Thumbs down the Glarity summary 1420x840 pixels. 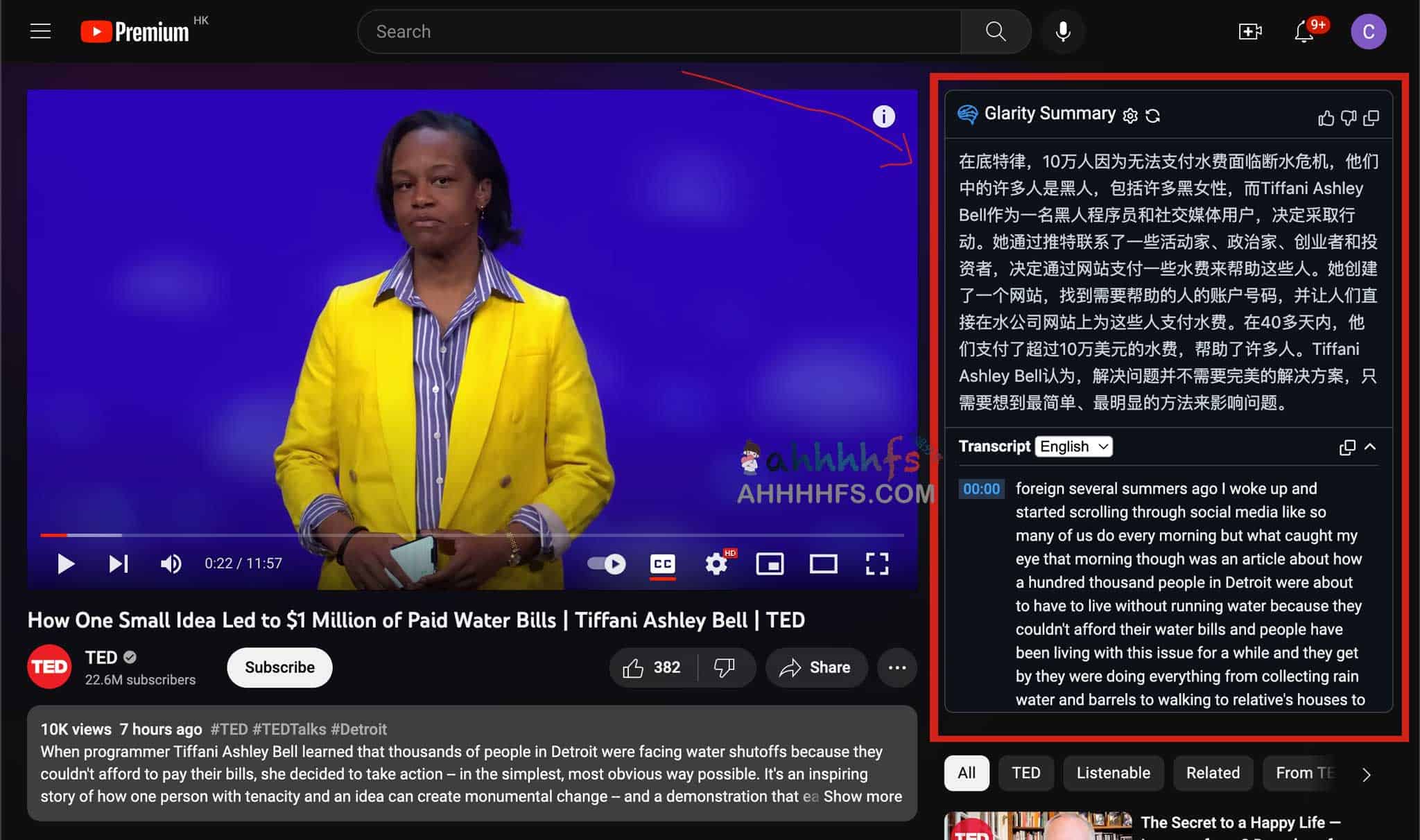[x=1348, y=118]
